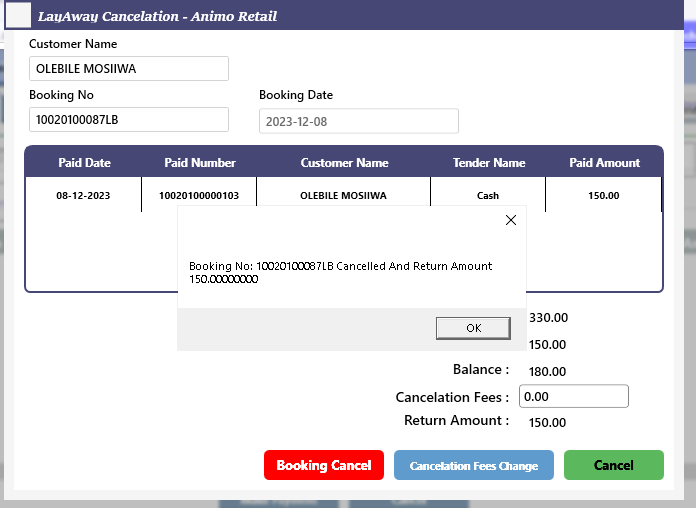Click the Tender Name column header
Image resolution: width=696 pixels, height=508 pixels.
tap(489, 163)
